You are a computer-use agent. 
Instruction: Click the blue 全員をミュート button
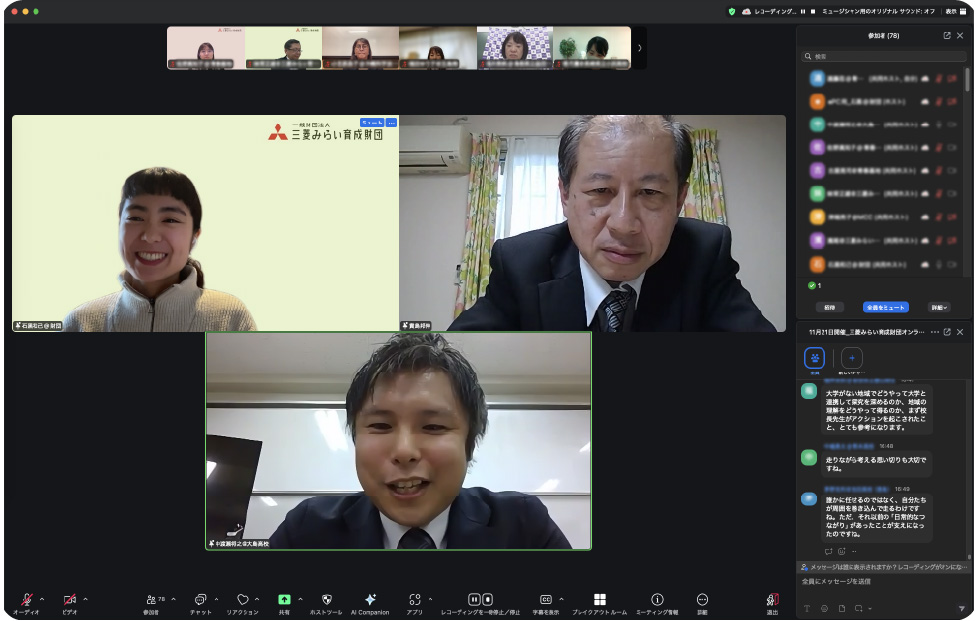pyautogui.click(x=886, y=307)
